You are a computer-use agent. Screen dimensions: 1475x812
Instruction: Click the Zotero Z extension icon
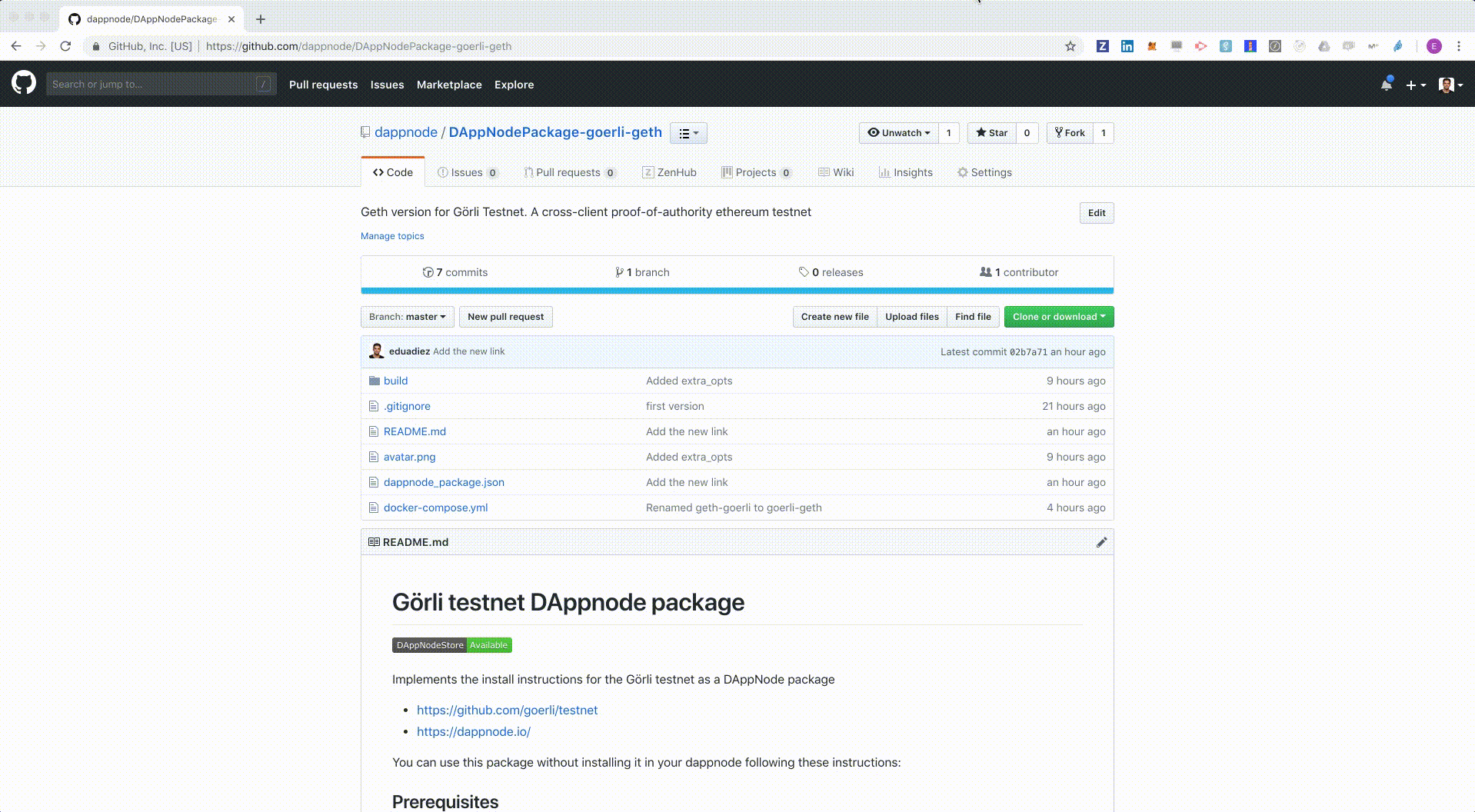[x=1102, y=46]
